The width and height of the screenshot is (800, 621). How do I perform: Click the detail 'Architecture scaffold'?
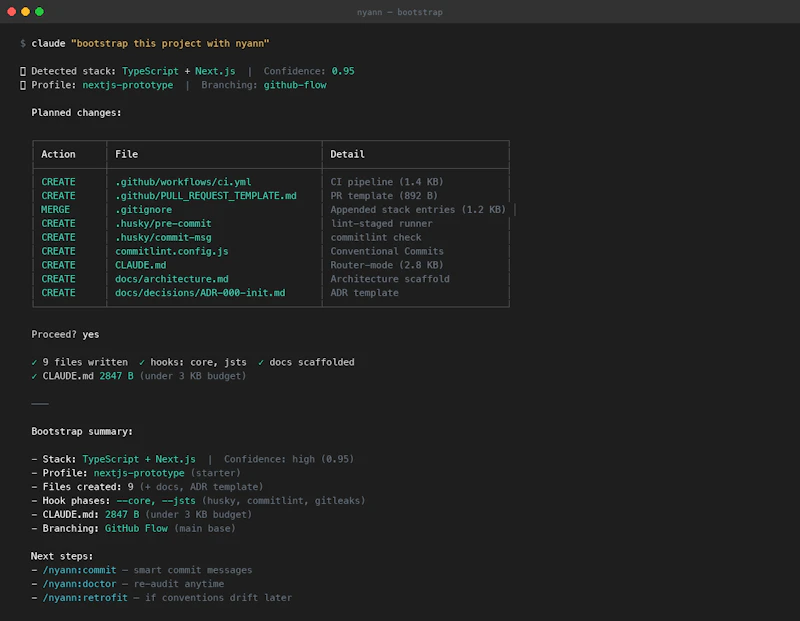point(390,279)
